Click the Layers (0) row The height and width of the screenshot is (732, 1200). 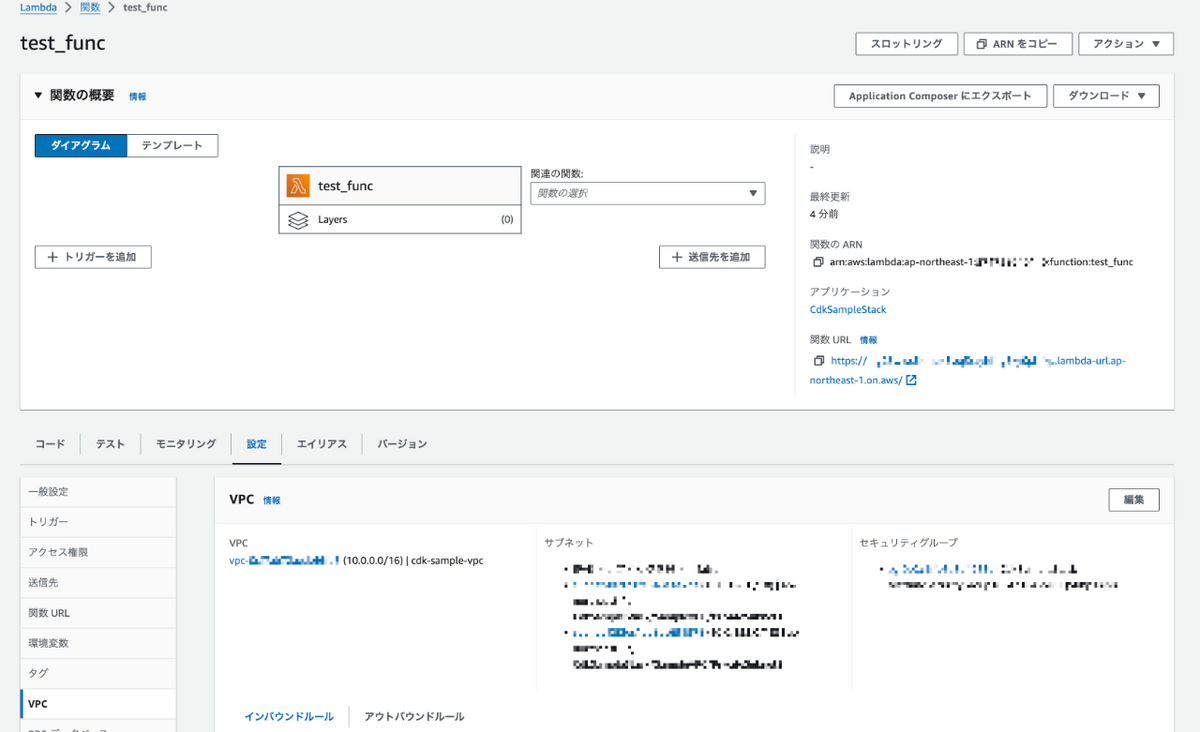pos(400,220)
